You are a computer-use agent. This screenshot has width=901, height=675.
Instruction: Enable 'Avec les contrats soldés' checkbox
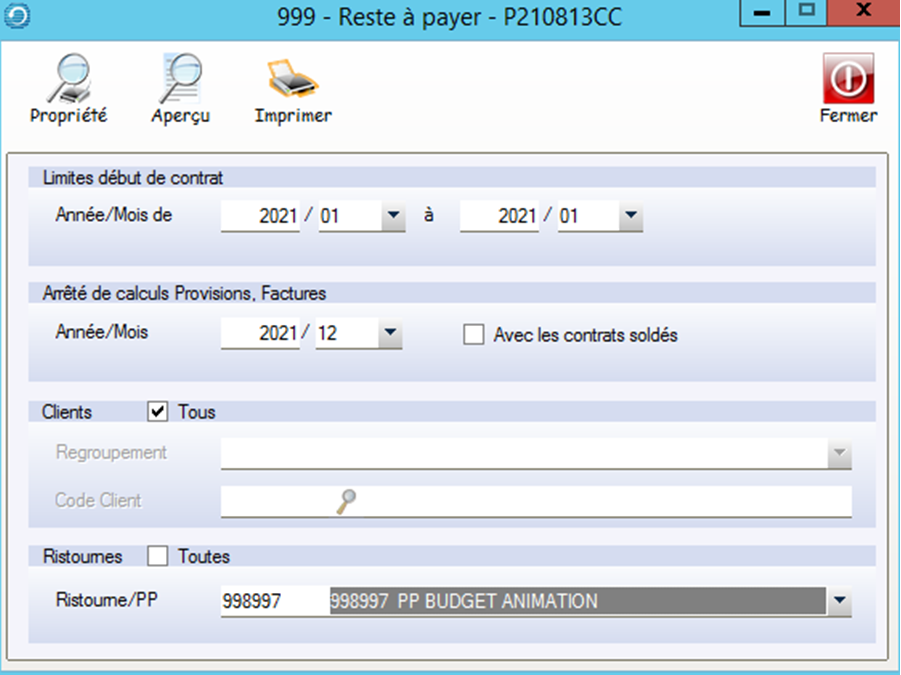(473, 336)
